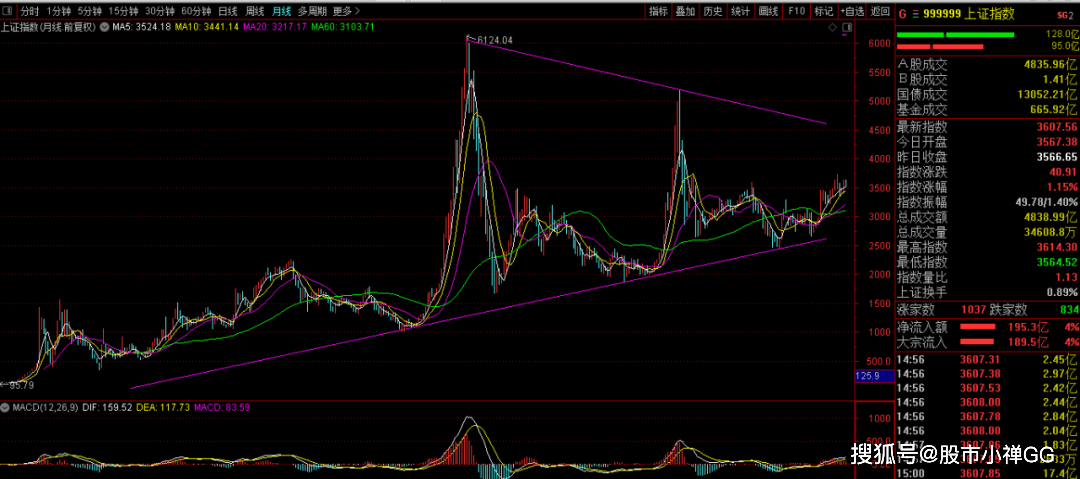Open the 标记 mark tool
Image resolution: width=1080 pixels, height=479 pixels.
823,11
